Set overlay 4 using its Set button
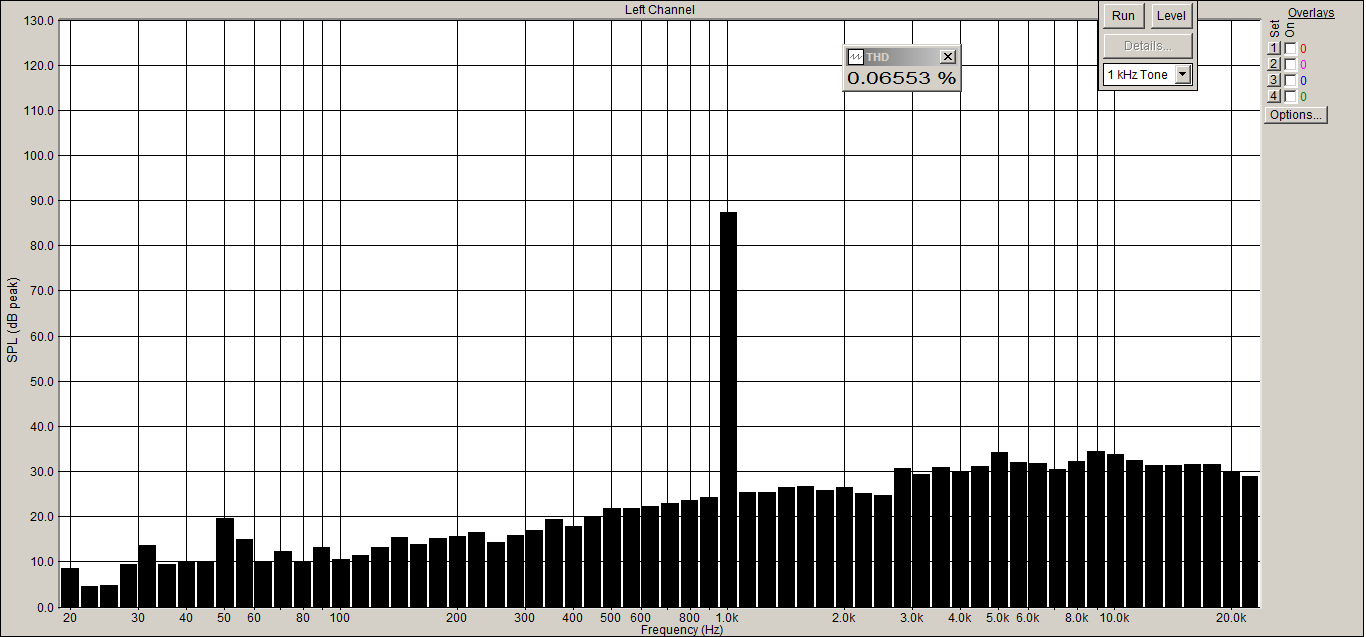The width and height of the screenshot is (1366, 637). [x=1273, y=96]
